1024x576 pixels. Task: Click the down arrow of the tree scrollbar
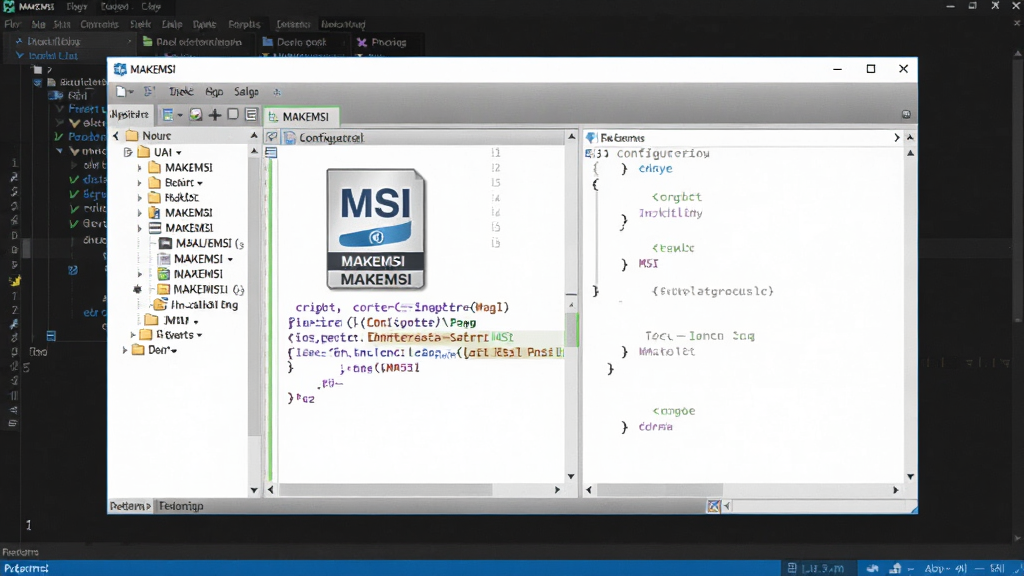tap(254, 490)
